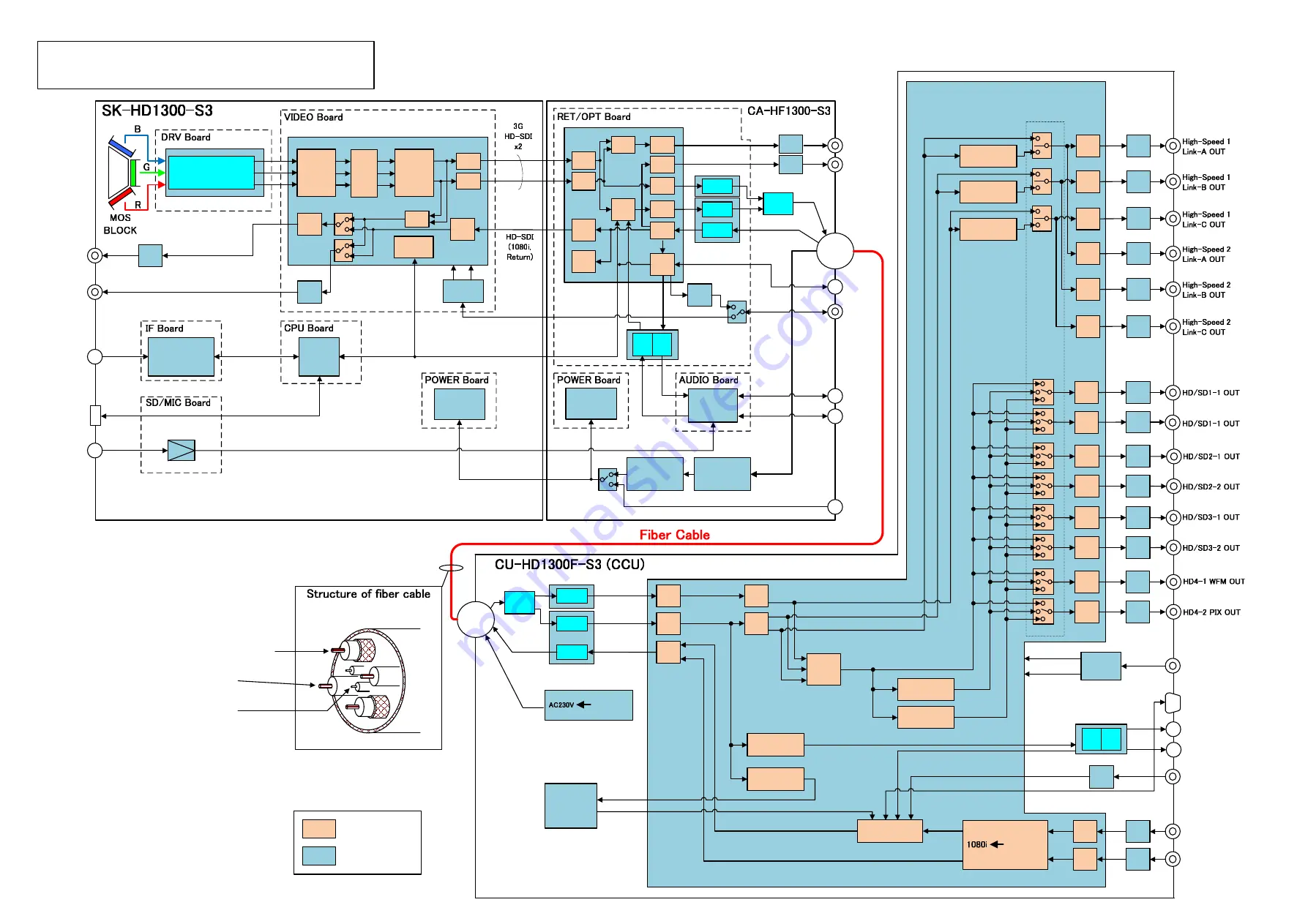Click the fiber cable cross-section illustration

click(x=368, y=680)
